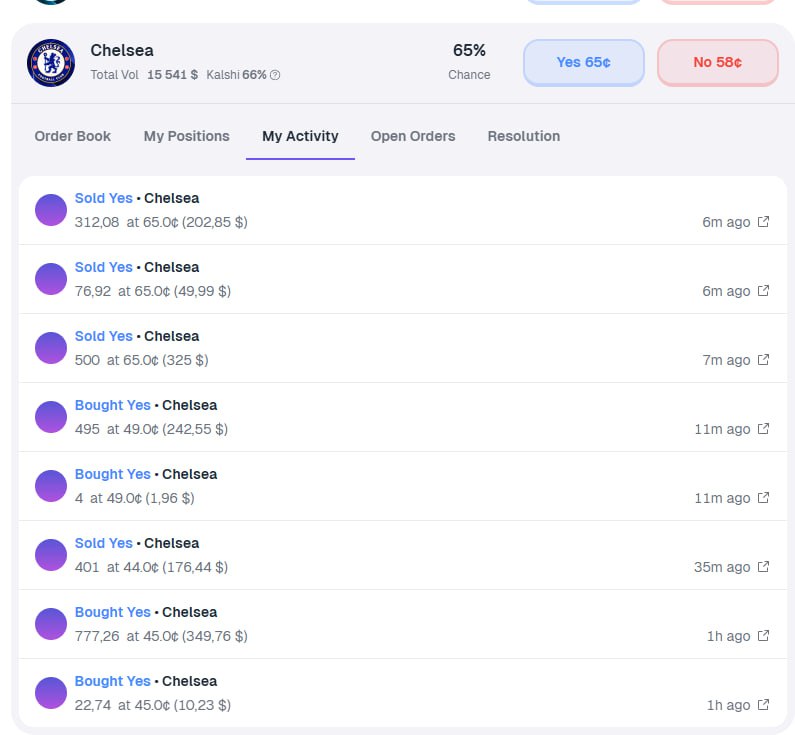
Task: Open the Kalshi 66% help icon
Action: pyautogui.click(x=275, y=75)
